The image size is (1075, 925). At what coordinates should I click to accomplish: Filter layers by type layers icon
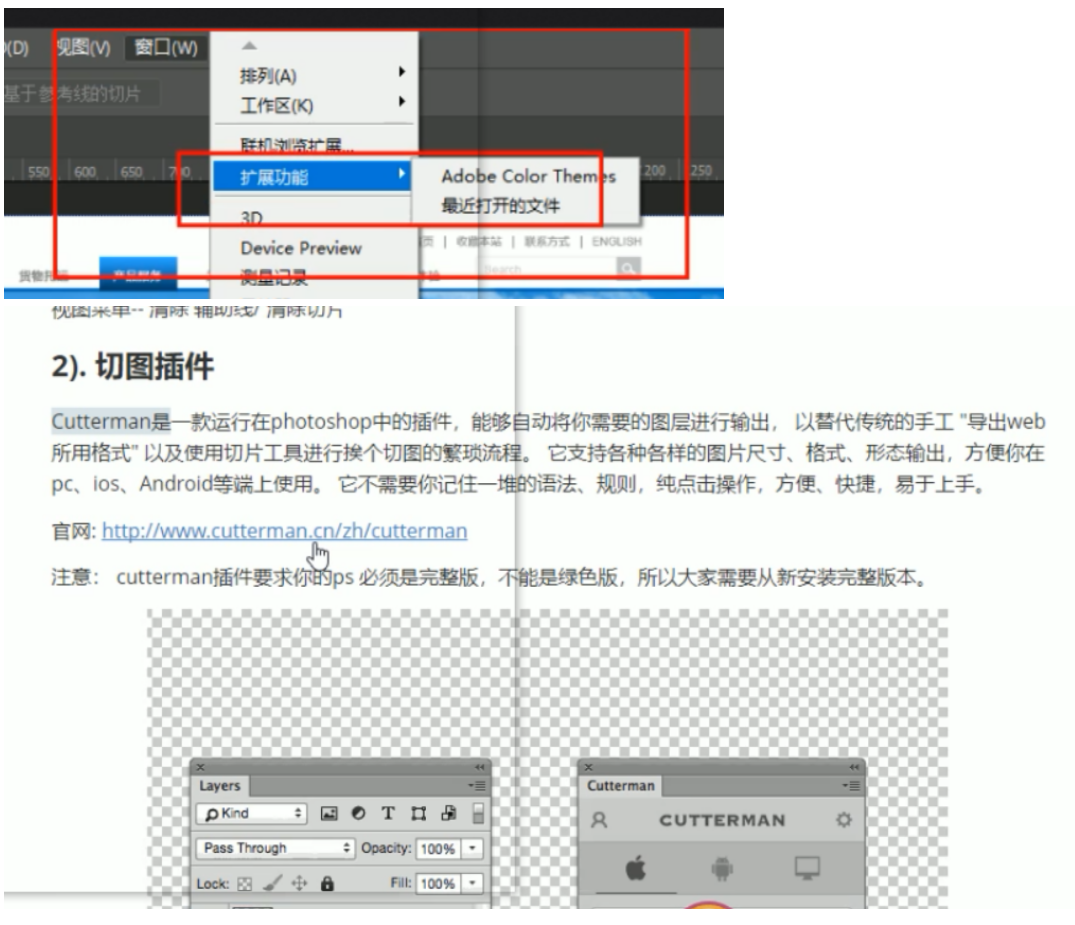(x=388, y=813)
